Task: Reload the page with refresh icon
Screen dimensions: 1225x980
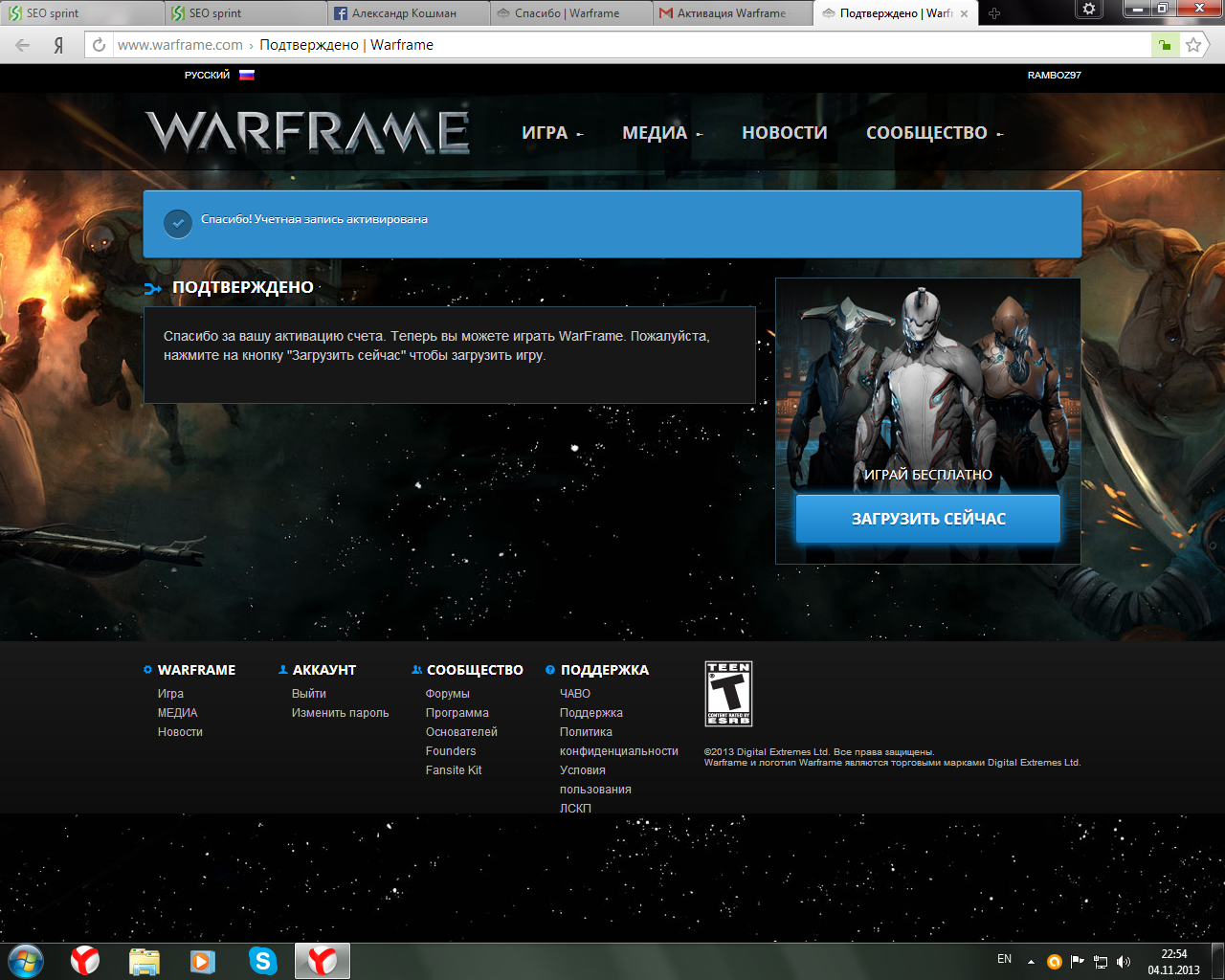Action: (99, 45)
